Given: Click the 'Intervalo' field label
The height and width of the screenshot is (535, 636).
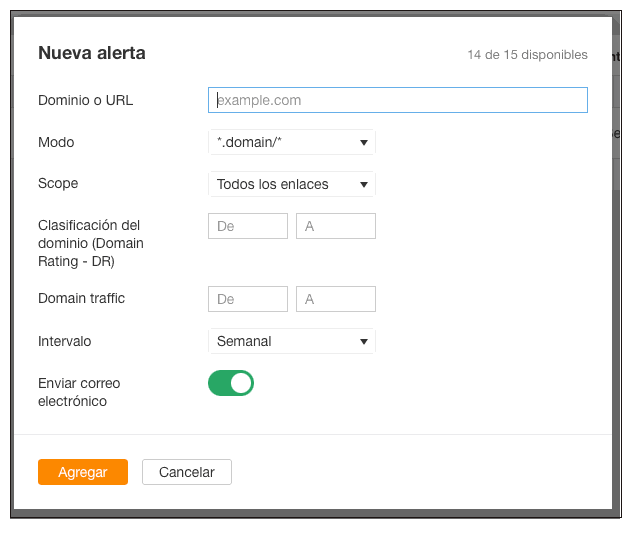Looking at the screenshot, I should pos(64,341).
